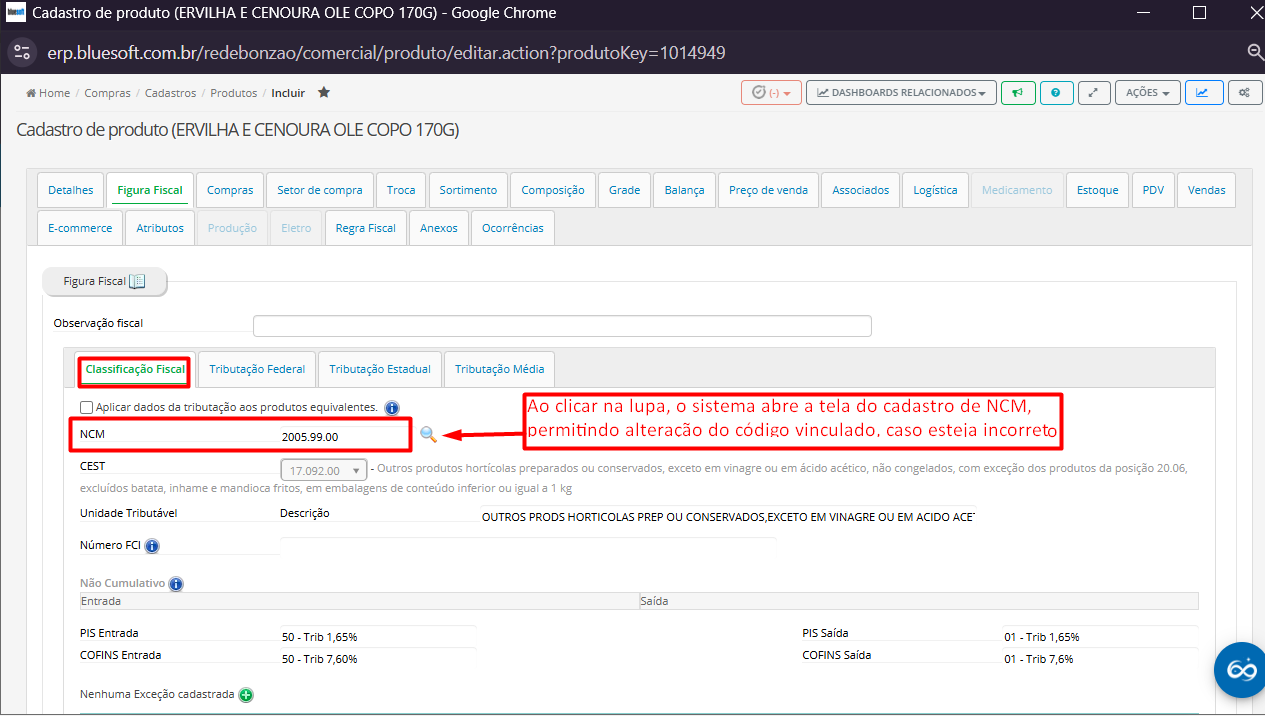Click the expand fullscreen arrows icon
The image size is (1265, 716).
coord(1093,93)
